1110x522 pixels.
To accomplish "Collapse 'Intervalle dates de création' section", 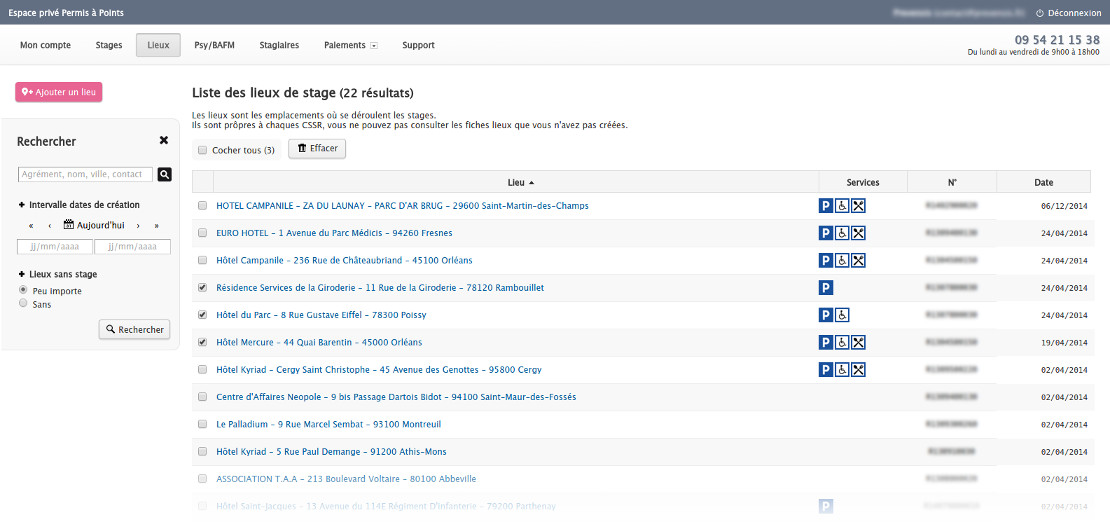I will click(x=21, y=205).
